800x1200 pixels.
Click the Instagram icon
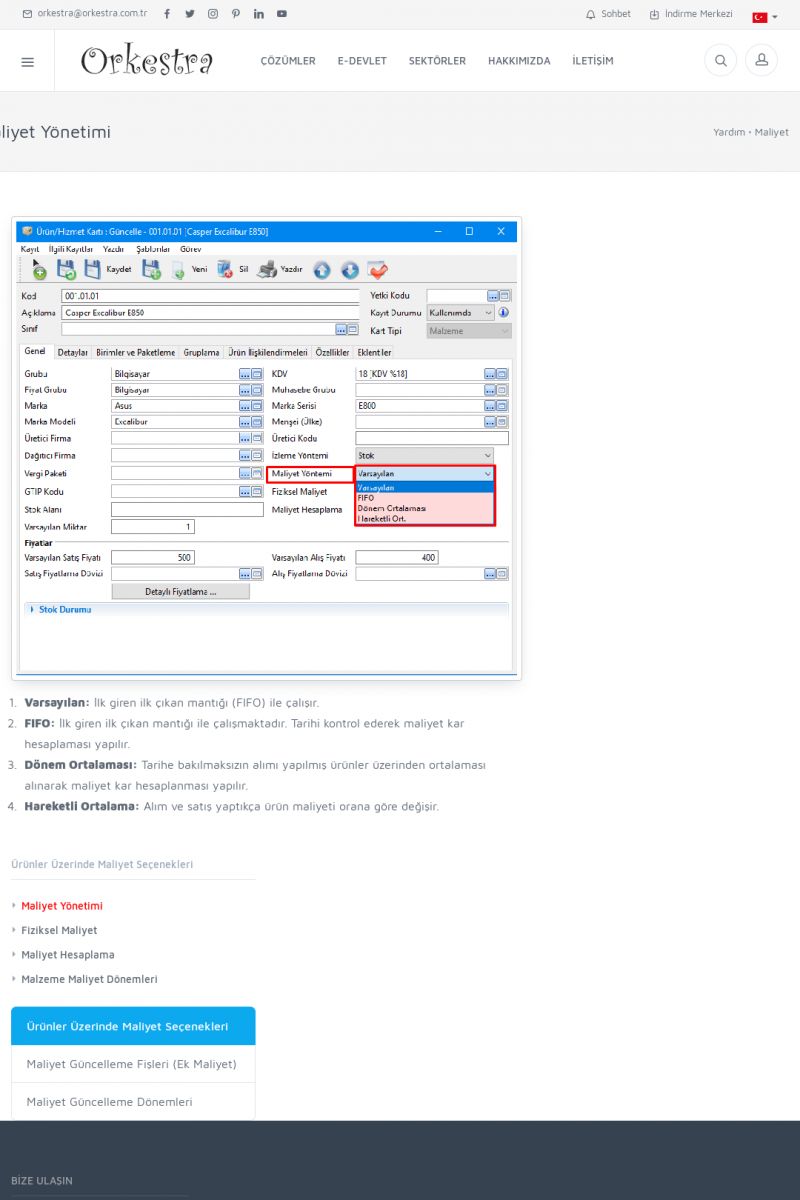point(213,14)
